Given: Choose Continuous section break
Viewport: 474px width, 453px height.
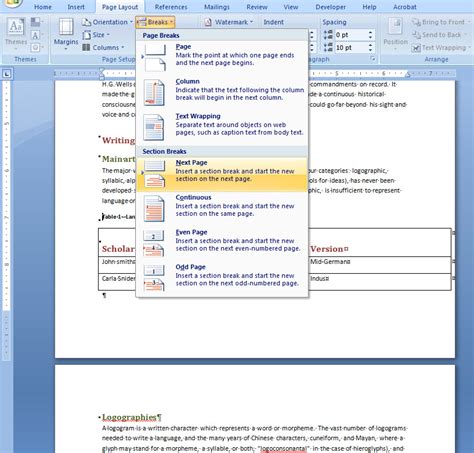Looking at the screenshot, I should click(222, 209).
